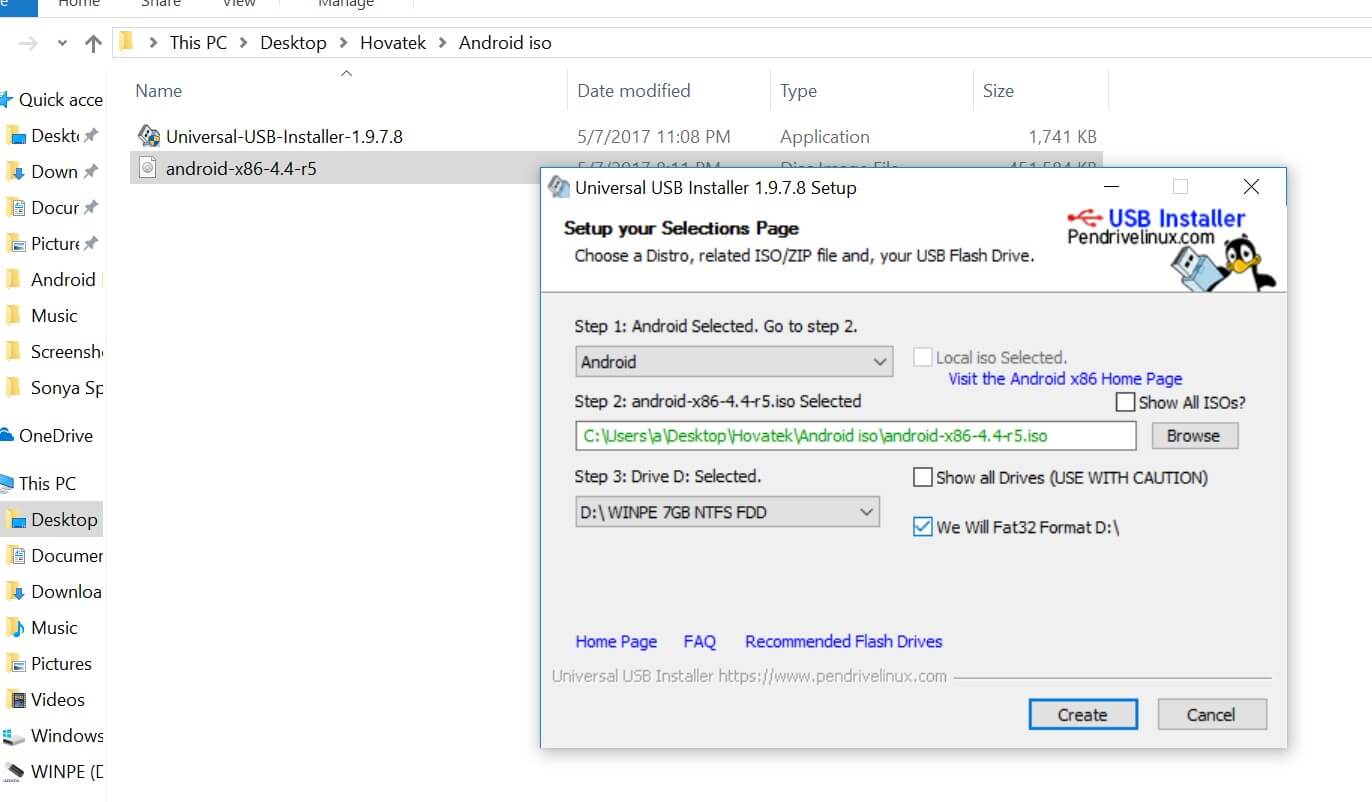Click the folder icon in the address bar
1372x802 pixels.
(124, 42)
